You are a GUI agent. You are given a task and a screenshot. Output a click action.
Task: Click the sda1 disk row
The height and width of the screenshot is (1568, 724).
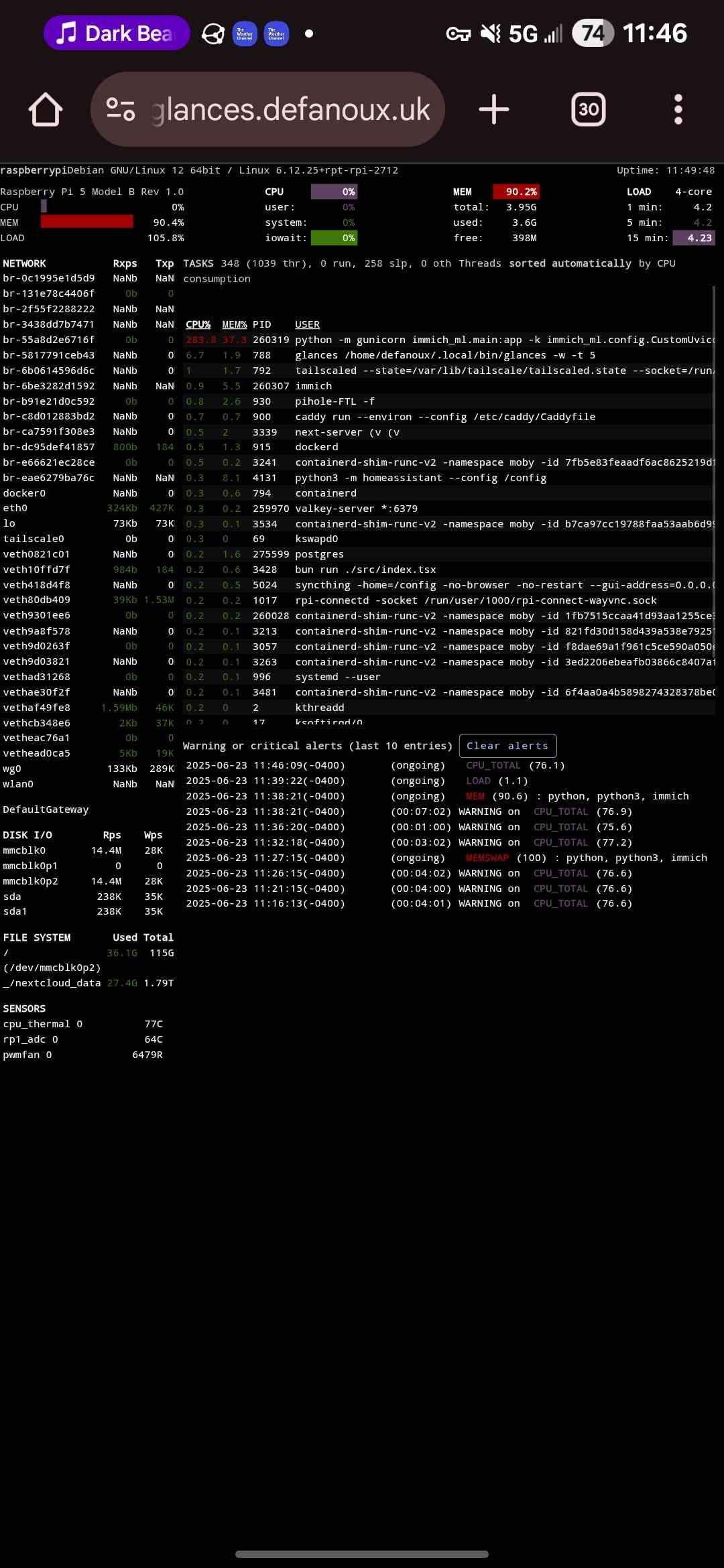[83, 911]
